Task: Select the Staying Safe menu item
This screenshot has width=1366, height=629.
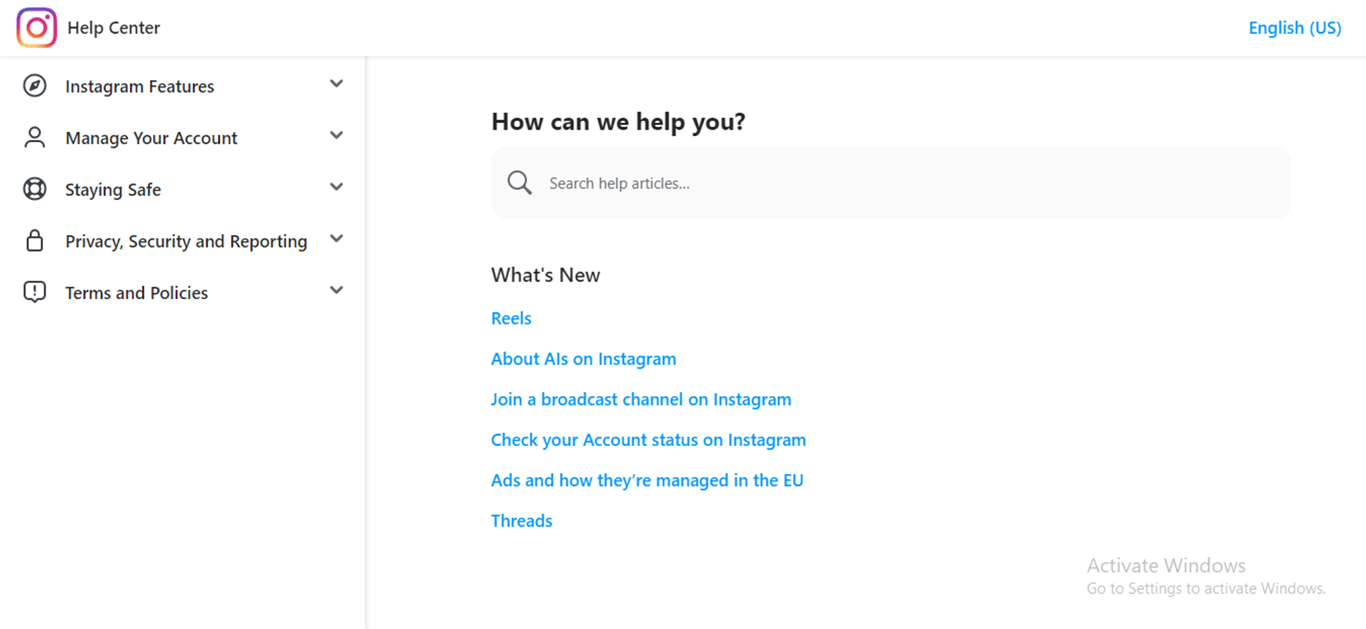Action: click(113, 190)
